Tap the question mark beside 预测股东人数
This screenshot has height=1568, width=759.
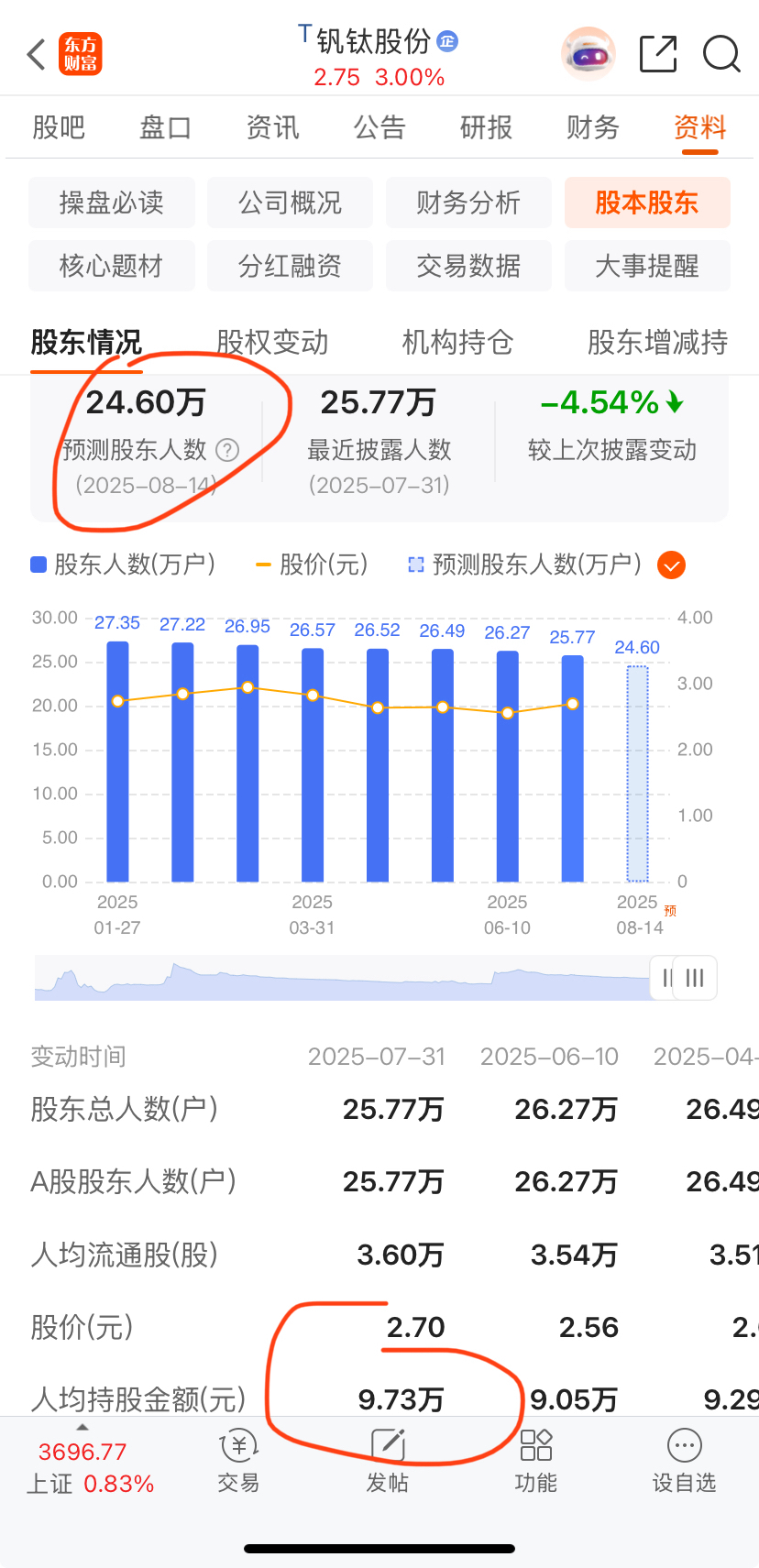point(227,450)
